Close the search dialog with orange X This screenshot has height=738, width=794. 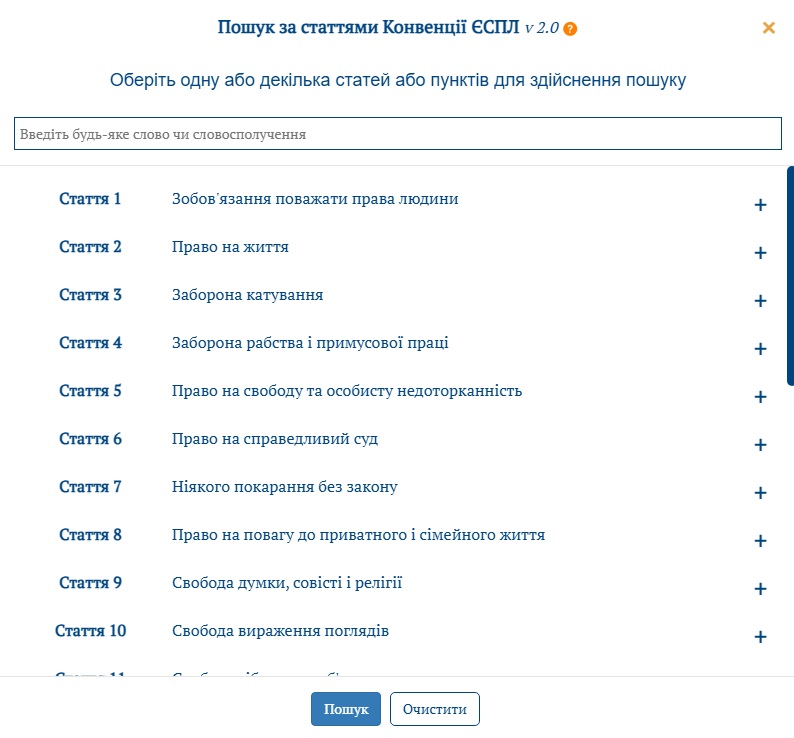(x=769, y=28)
